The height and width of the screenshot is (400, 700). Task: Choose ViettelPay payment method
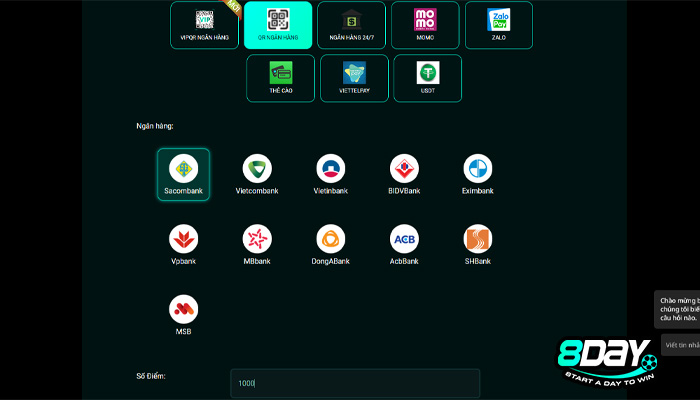click(x=354, y=78)
